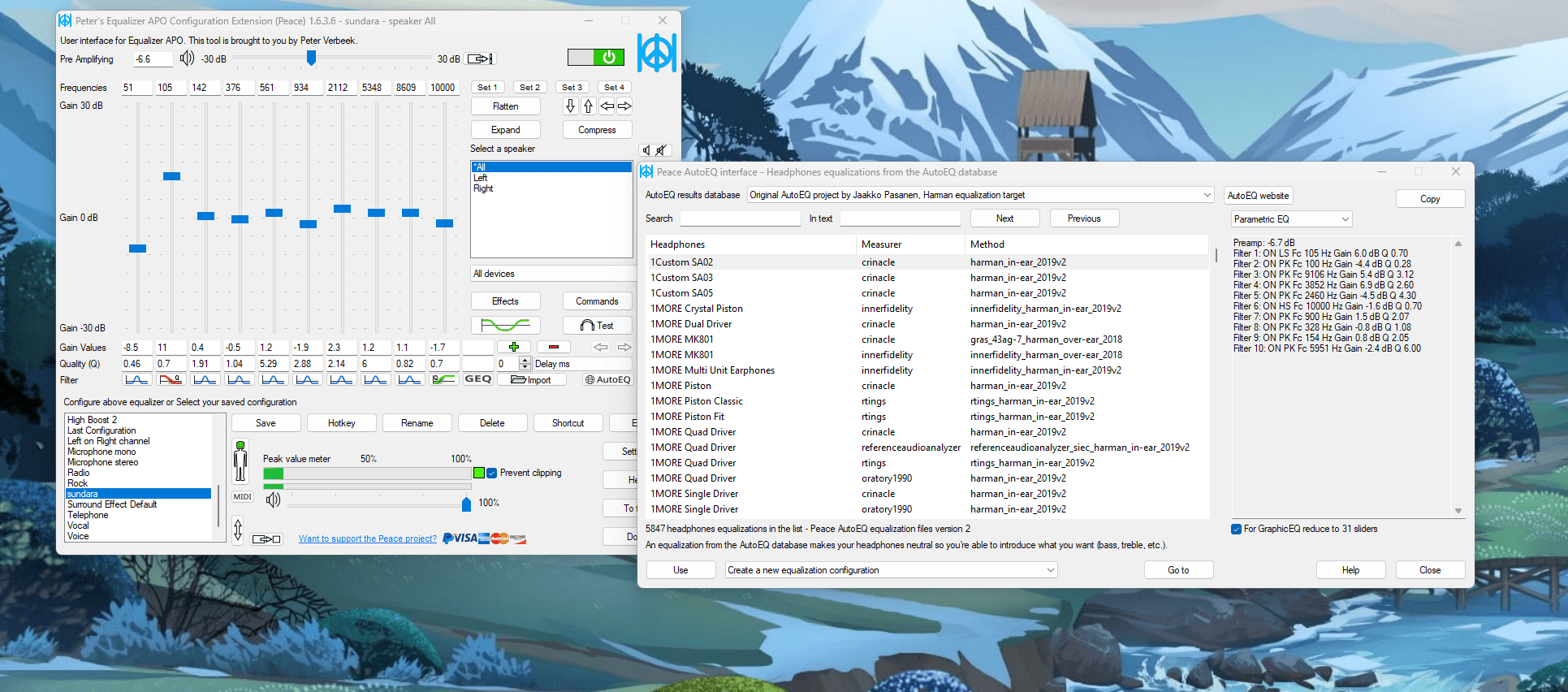This screenshot has height=692, width=1568.
Task: Click the AutoEQ Search input field
Action: 740,218
